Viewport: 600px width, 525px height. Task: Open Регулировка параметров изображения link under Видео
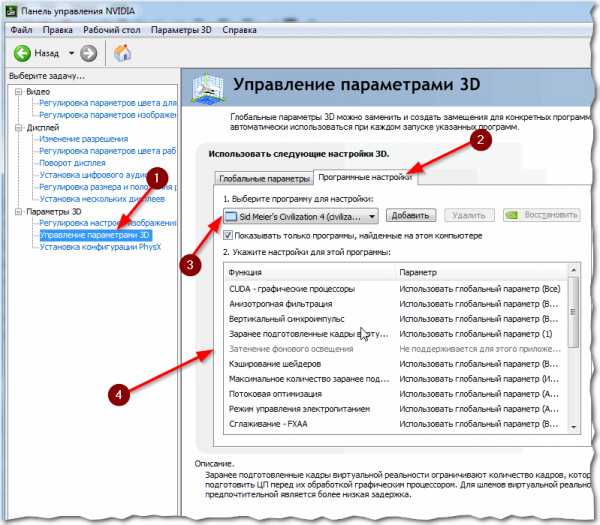pos(108,115)
